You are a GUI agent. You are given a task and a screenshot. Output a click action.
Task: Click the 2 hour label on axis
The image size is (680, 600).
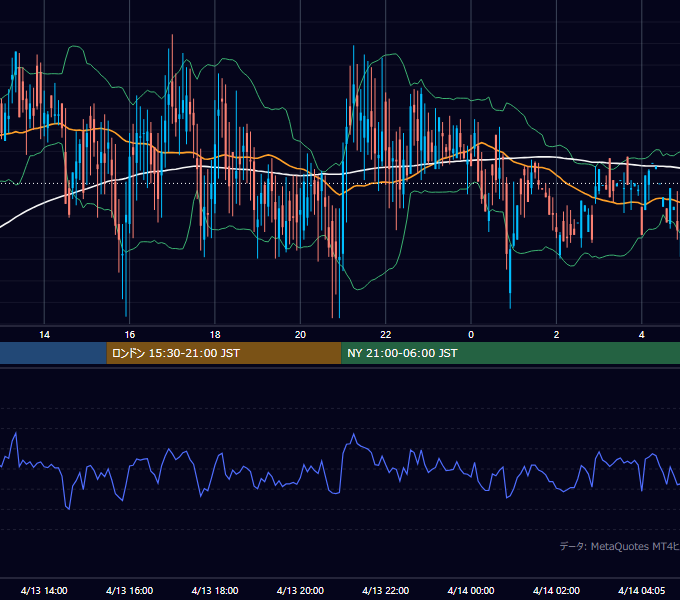click(556, 335)
